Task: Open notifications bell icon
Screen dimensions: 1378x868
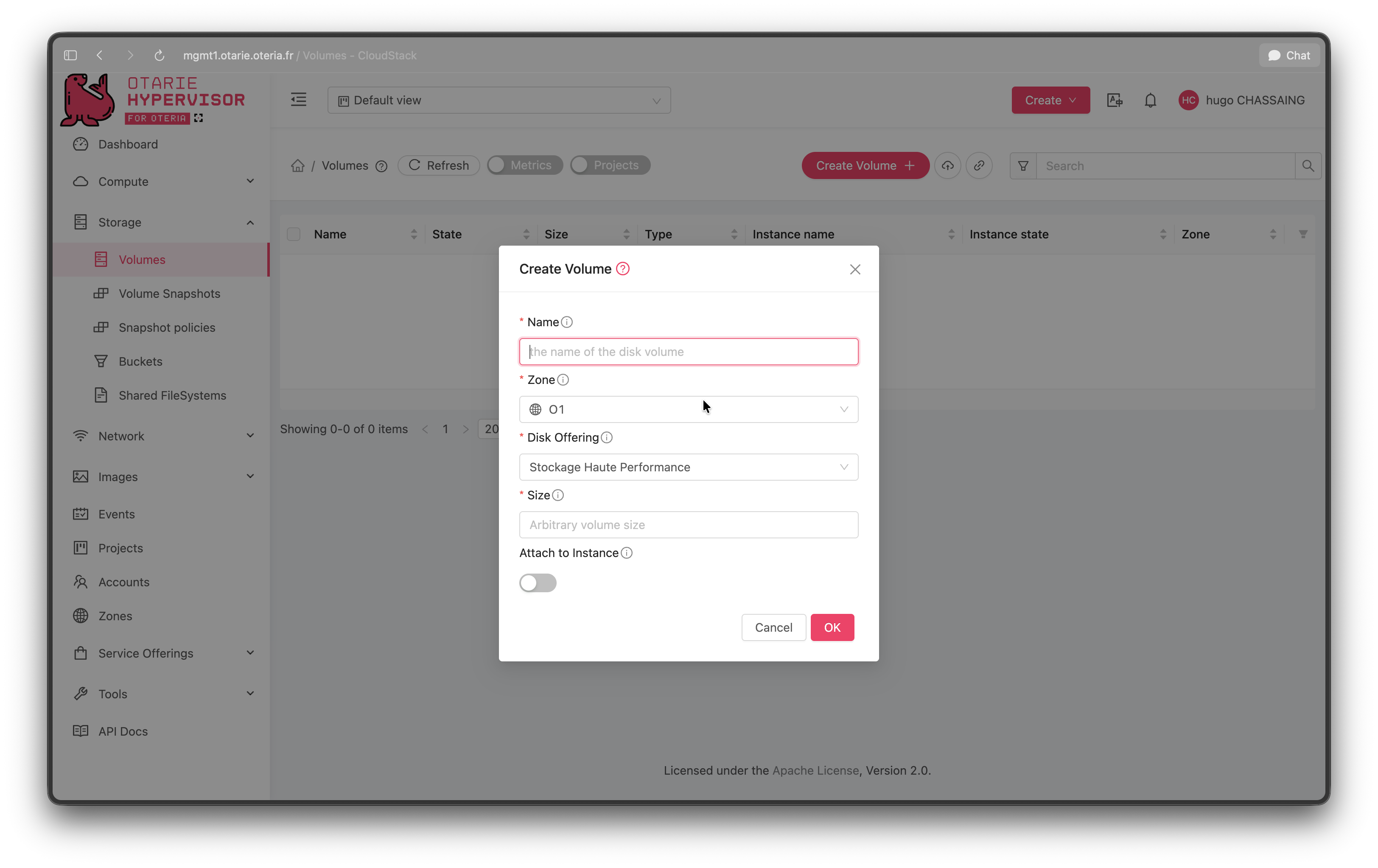Action: pos(1150,100)
